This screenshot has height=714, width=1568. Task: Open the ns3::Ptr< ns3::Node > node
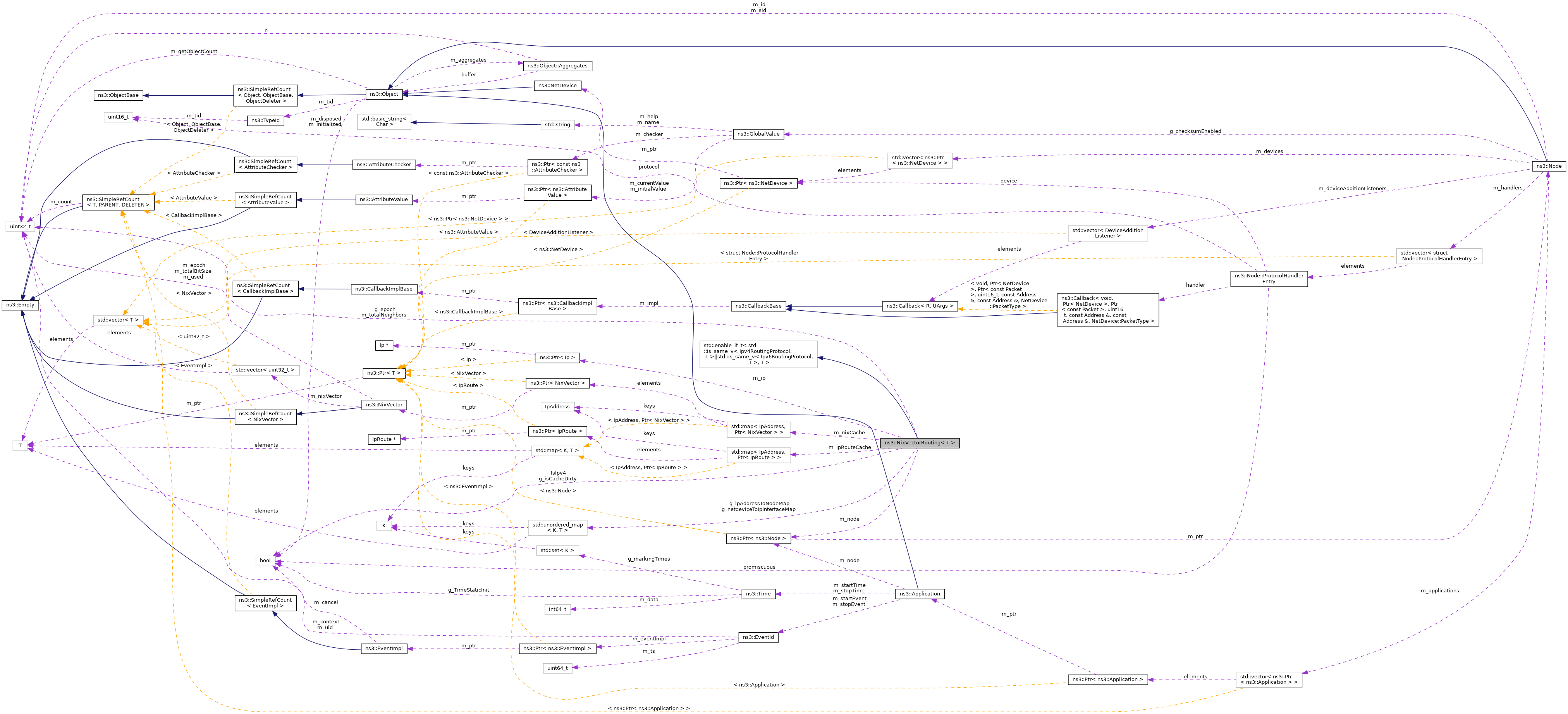[x=758, y=538]
